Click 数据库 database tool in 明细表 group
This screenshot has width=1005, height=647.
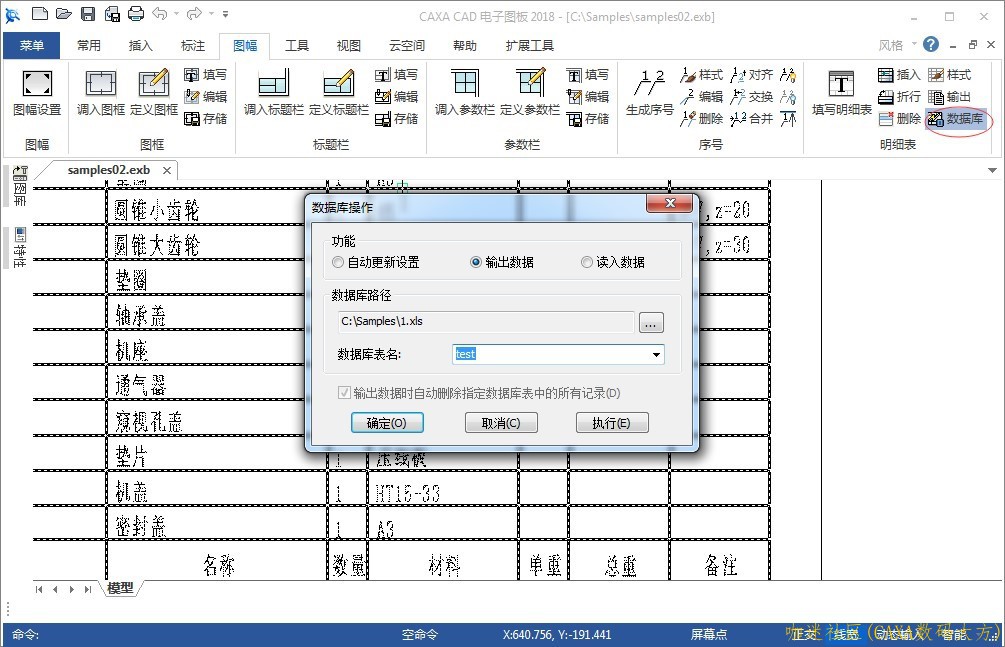(956, 119)
